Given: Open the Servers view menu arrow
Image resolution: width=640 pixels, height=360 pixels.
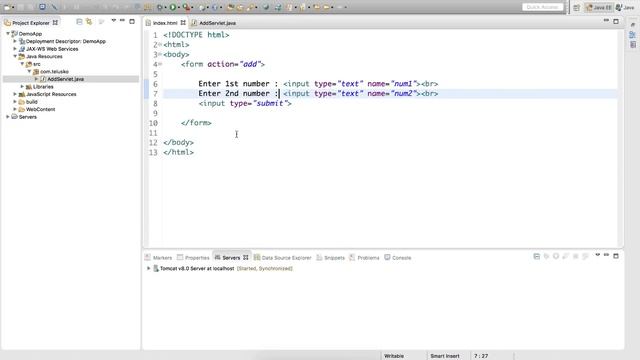Looking at the screenshot, I should pos(598,255).
